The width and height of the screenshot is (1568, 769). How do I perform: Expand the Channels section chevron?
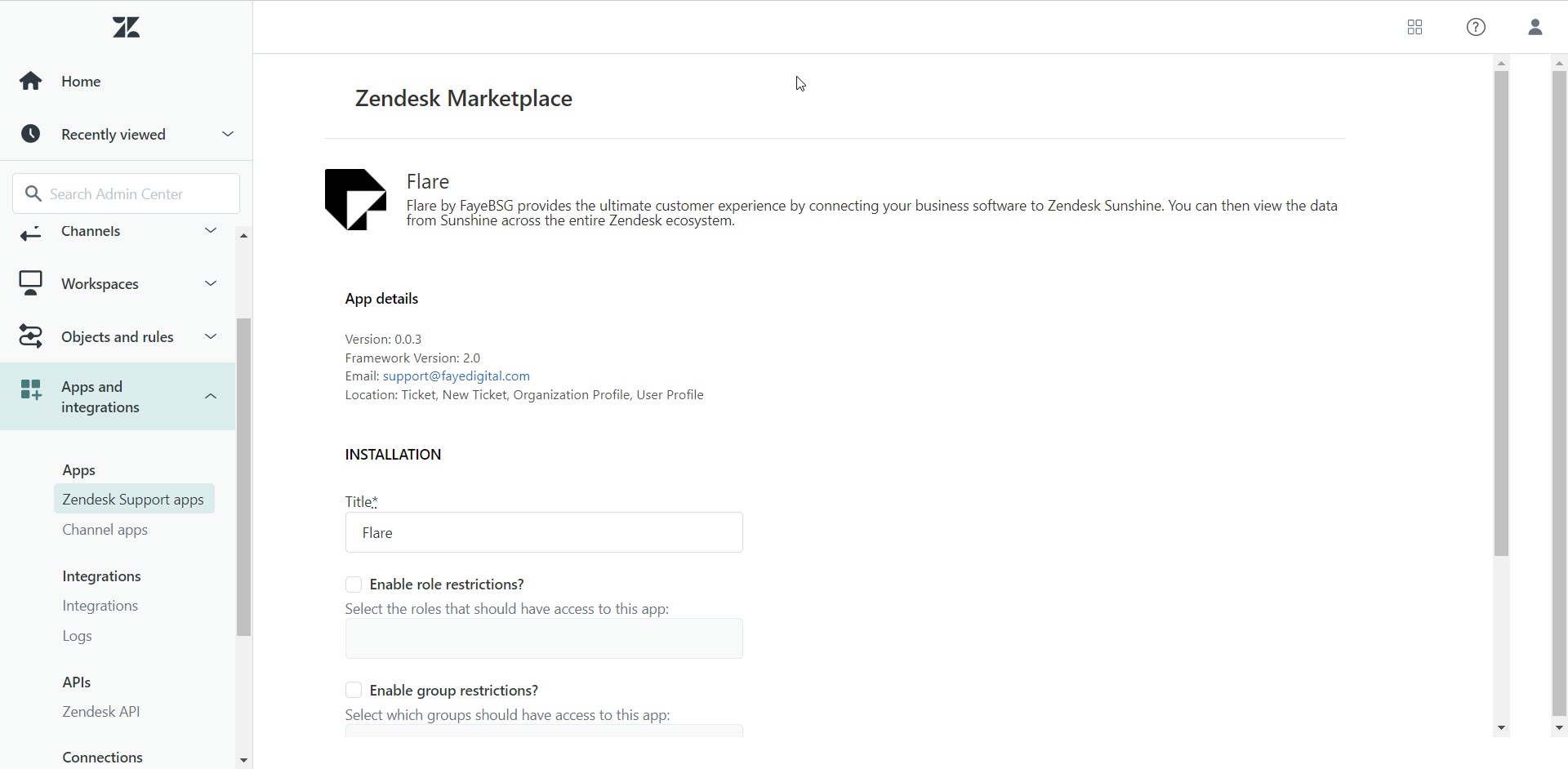click(211, 231)
